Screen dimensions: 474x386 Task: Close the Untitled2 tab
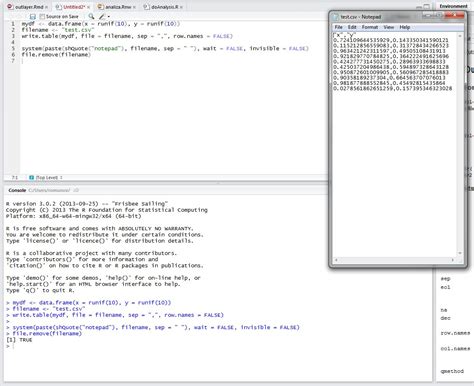[88, 7]
